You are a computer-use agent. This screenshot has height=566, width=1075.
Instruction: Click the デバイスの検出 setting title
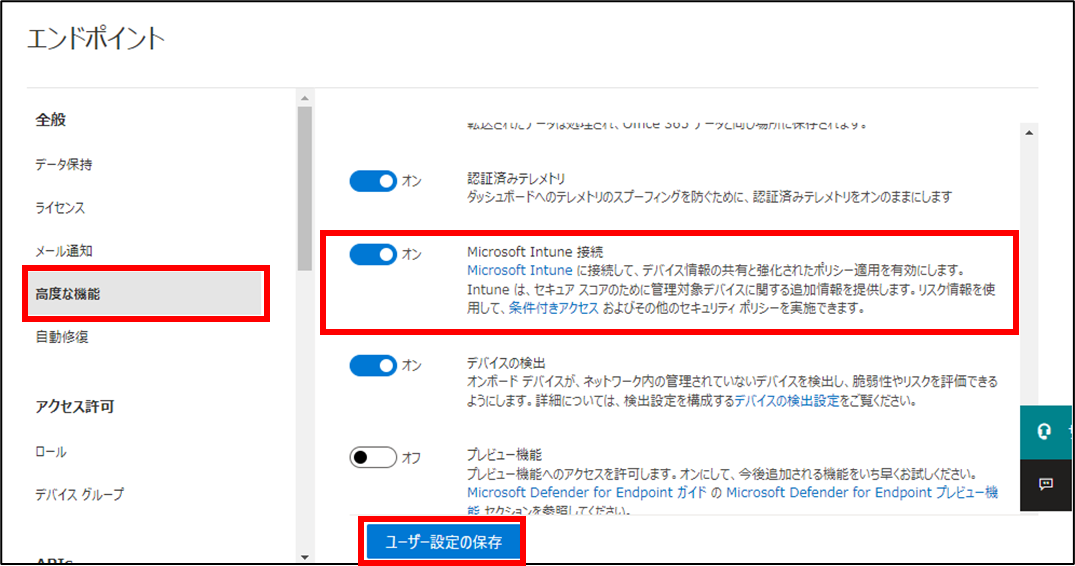(506, 362)
